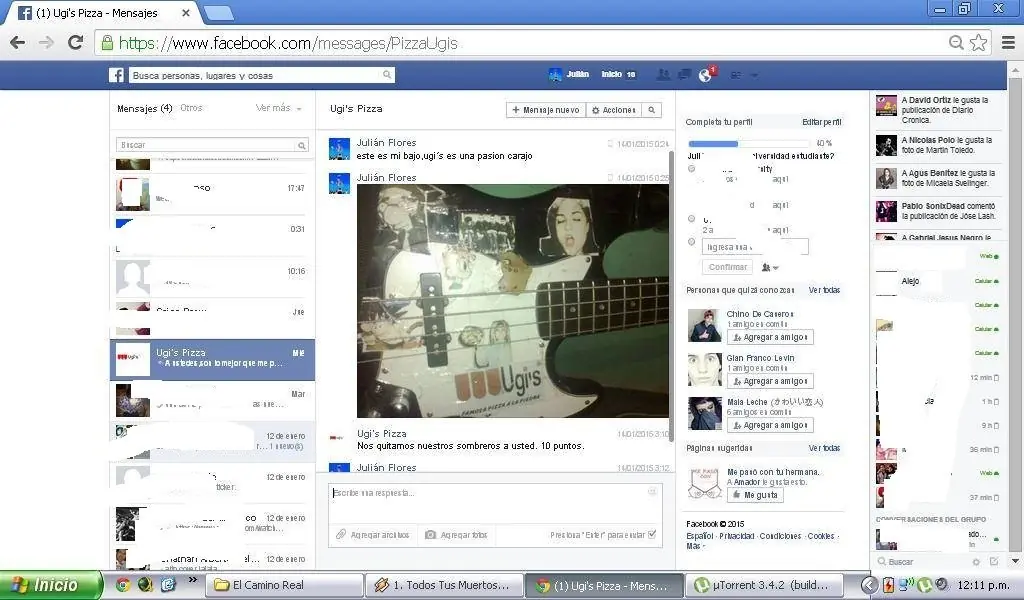Click the uTorrent icon in the system tray

coord(925,585)
